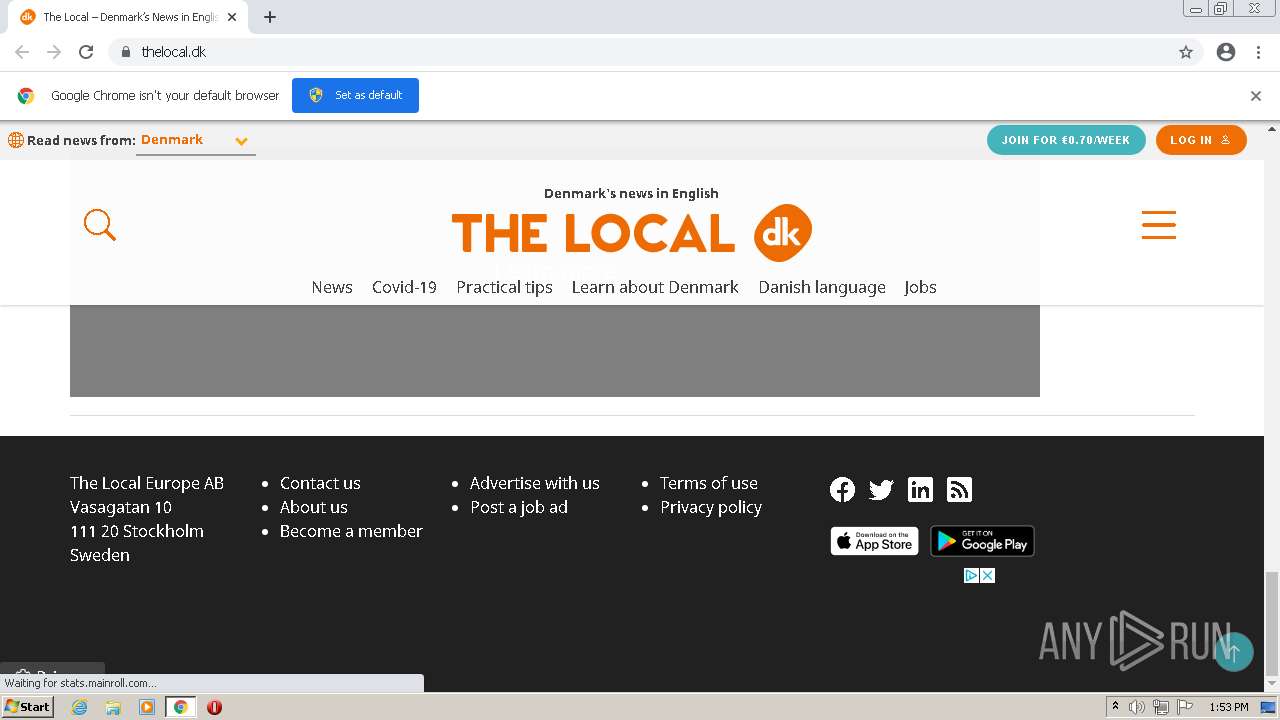Open the media player taskbar icon
Screen dimensions: 1280x720
click(147, 707)
